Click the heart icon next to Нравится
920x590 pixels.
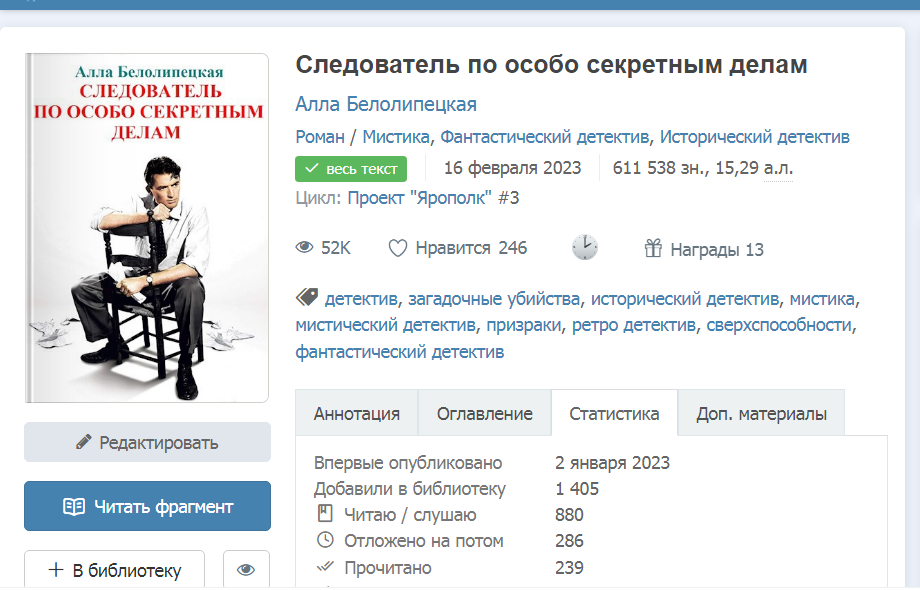click(x=398, y=249)
